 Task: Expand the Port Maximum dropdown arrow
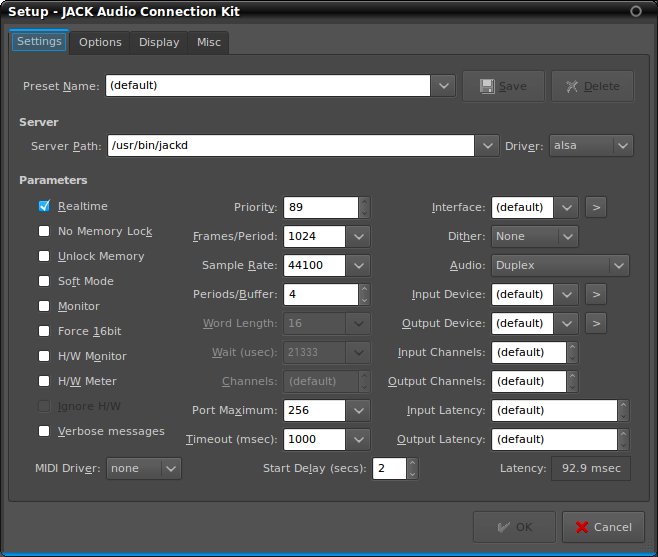click(358, 410)
